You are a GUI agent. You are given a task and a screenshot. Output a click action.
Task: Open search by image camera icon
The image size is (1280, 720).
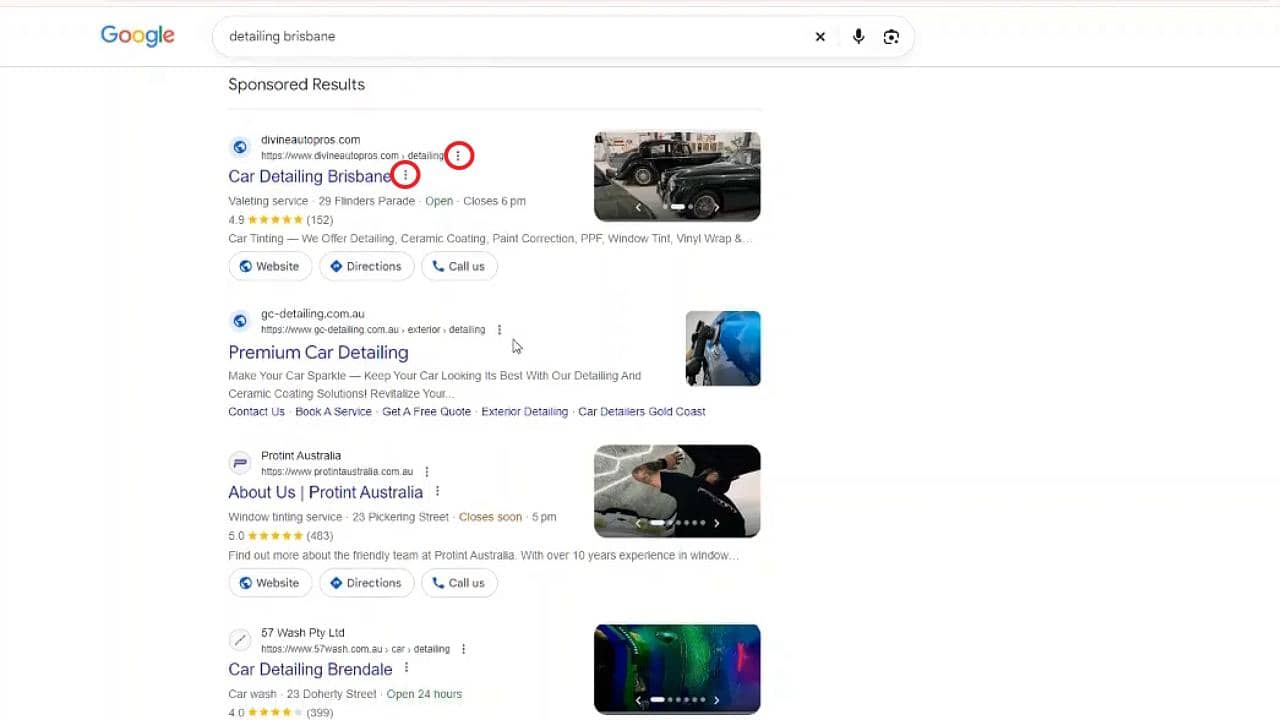pyautogui.click(x=891, y=37)
